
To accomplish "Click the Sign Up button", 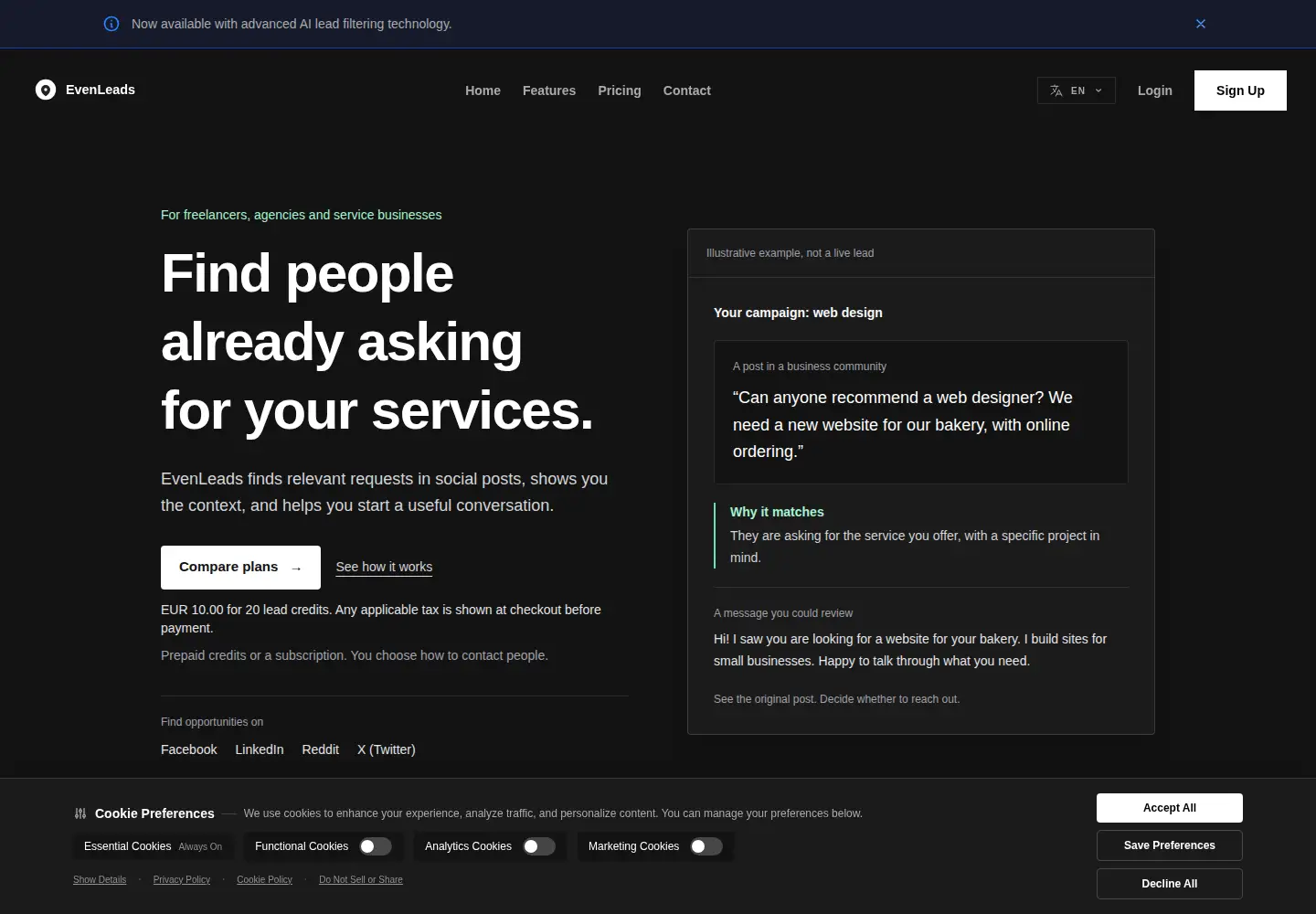I will pyautogui.click(x=1240, y=90).
